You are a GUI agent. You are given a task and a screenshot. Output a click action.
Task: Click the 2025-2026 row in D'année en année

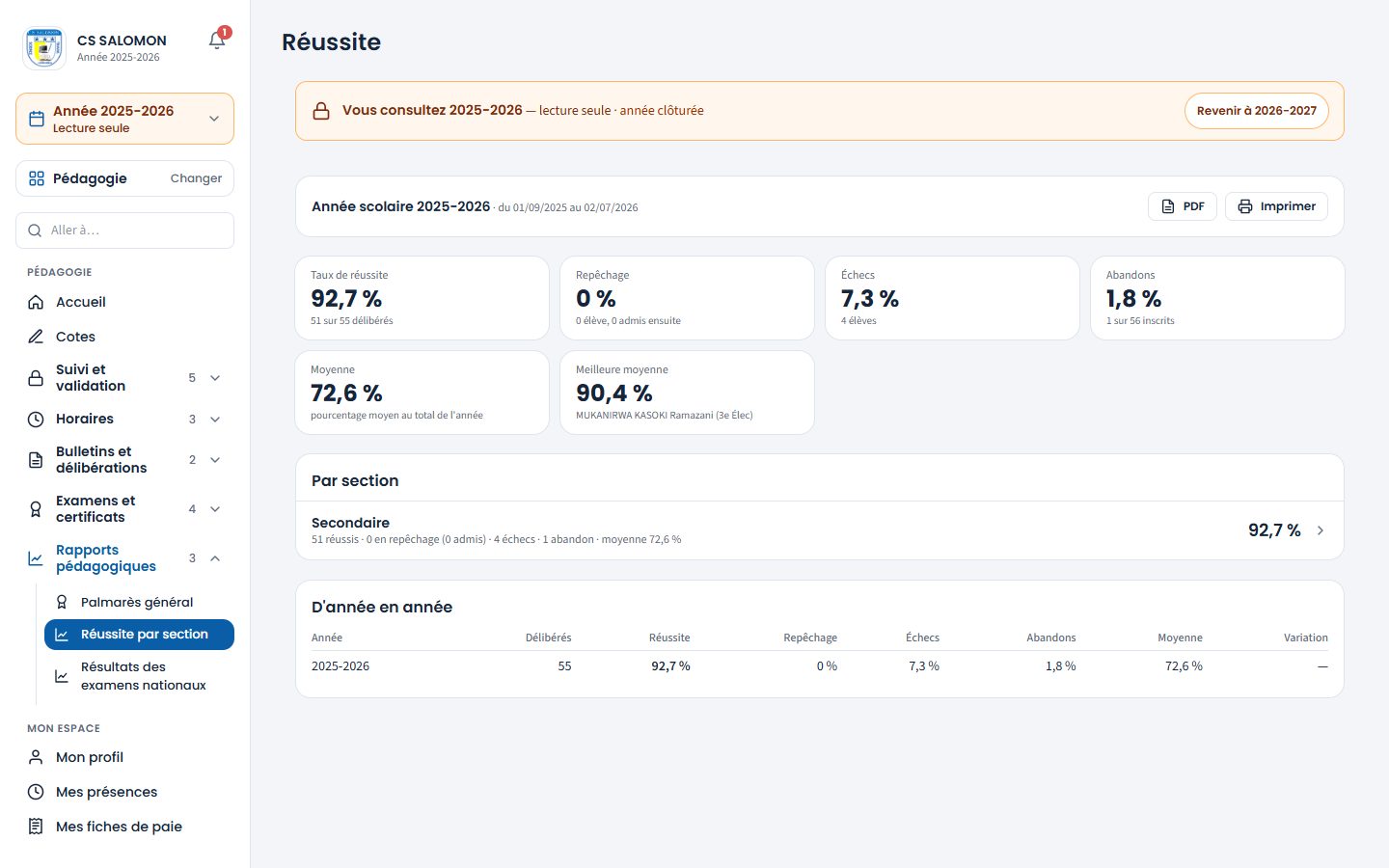click(820, 666)
